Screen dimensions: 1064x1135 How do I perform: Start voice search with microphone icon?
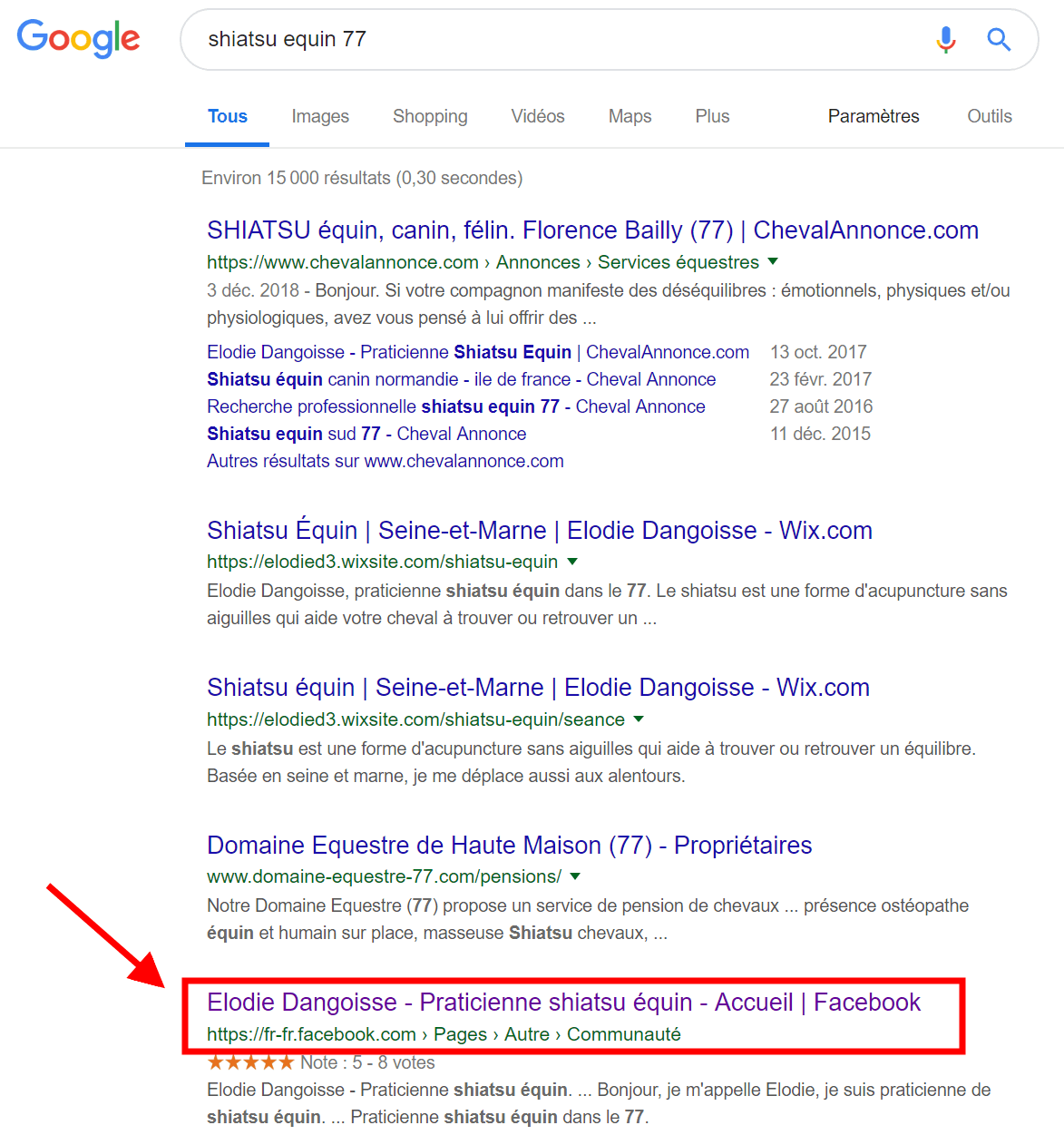(946, 39)
